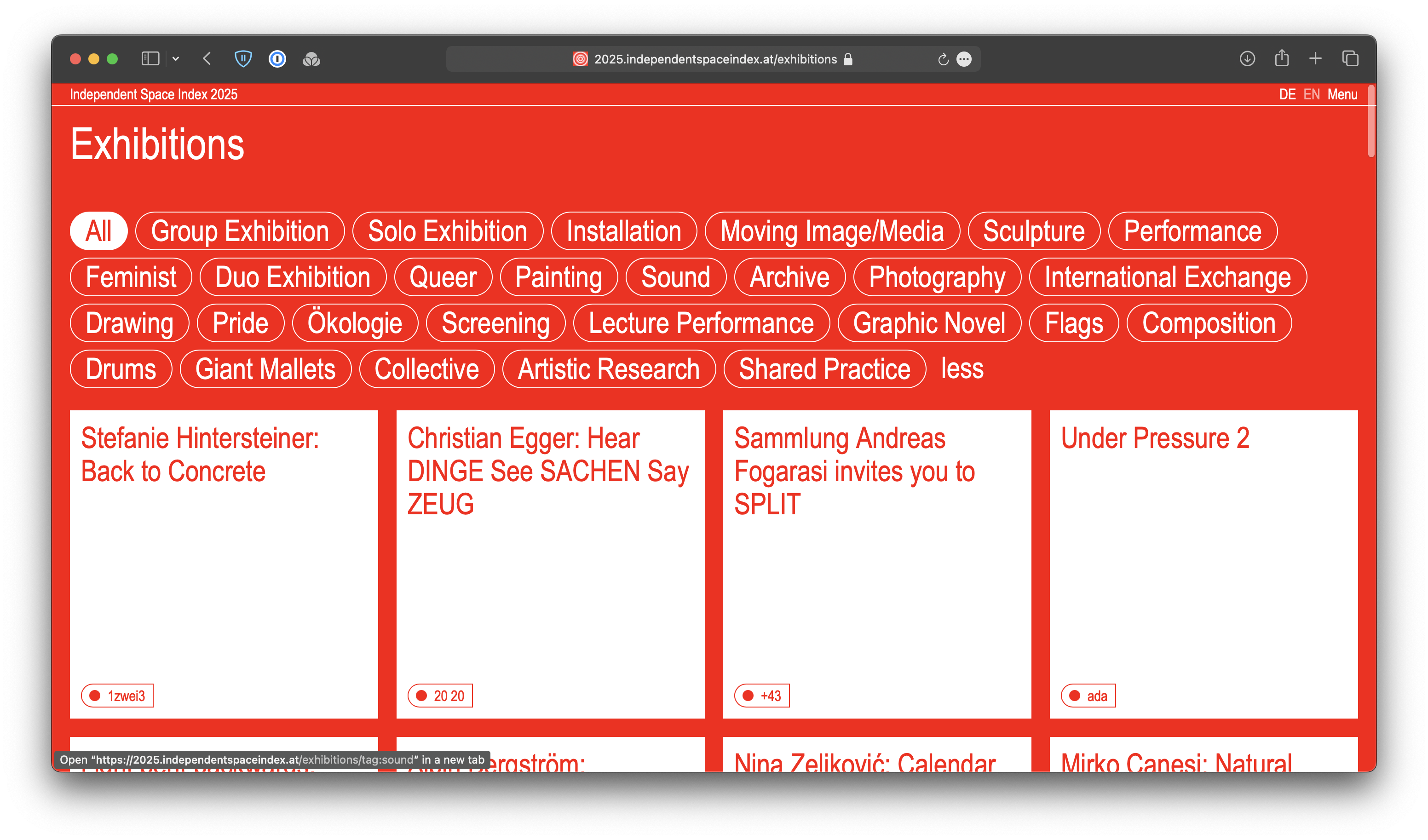Toggle the Sound tag filter
The width and height of the screenshot is (1428, 840).
675,277
